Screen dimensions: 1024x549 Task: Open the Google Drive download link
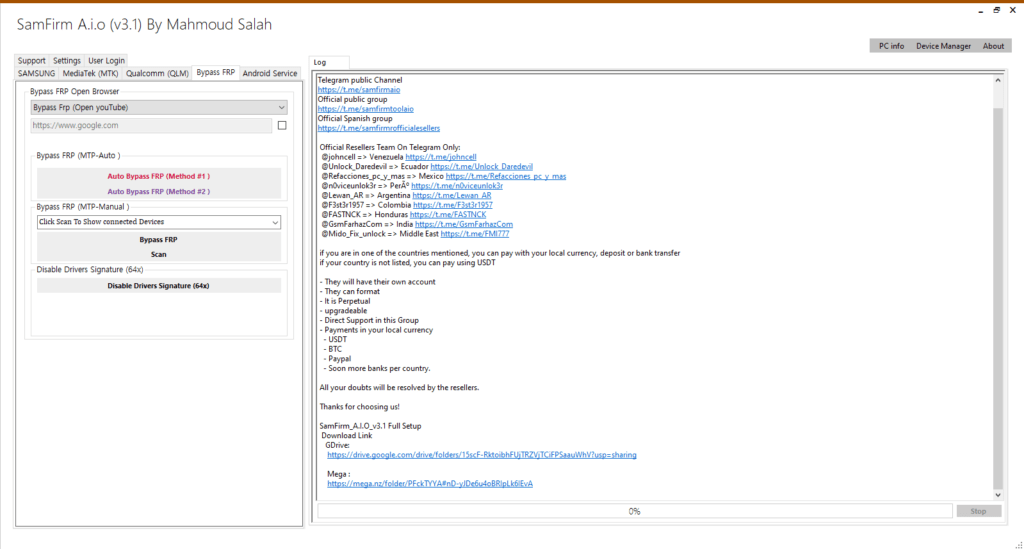click(482, 455)
